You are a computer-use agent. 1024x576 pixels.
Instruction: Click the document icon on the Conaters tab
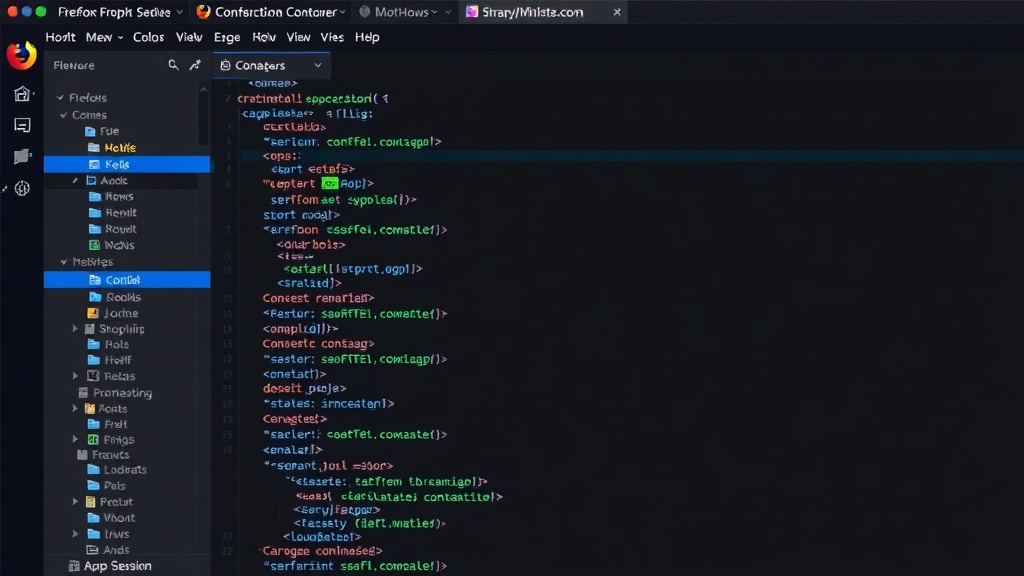(225, 65)
